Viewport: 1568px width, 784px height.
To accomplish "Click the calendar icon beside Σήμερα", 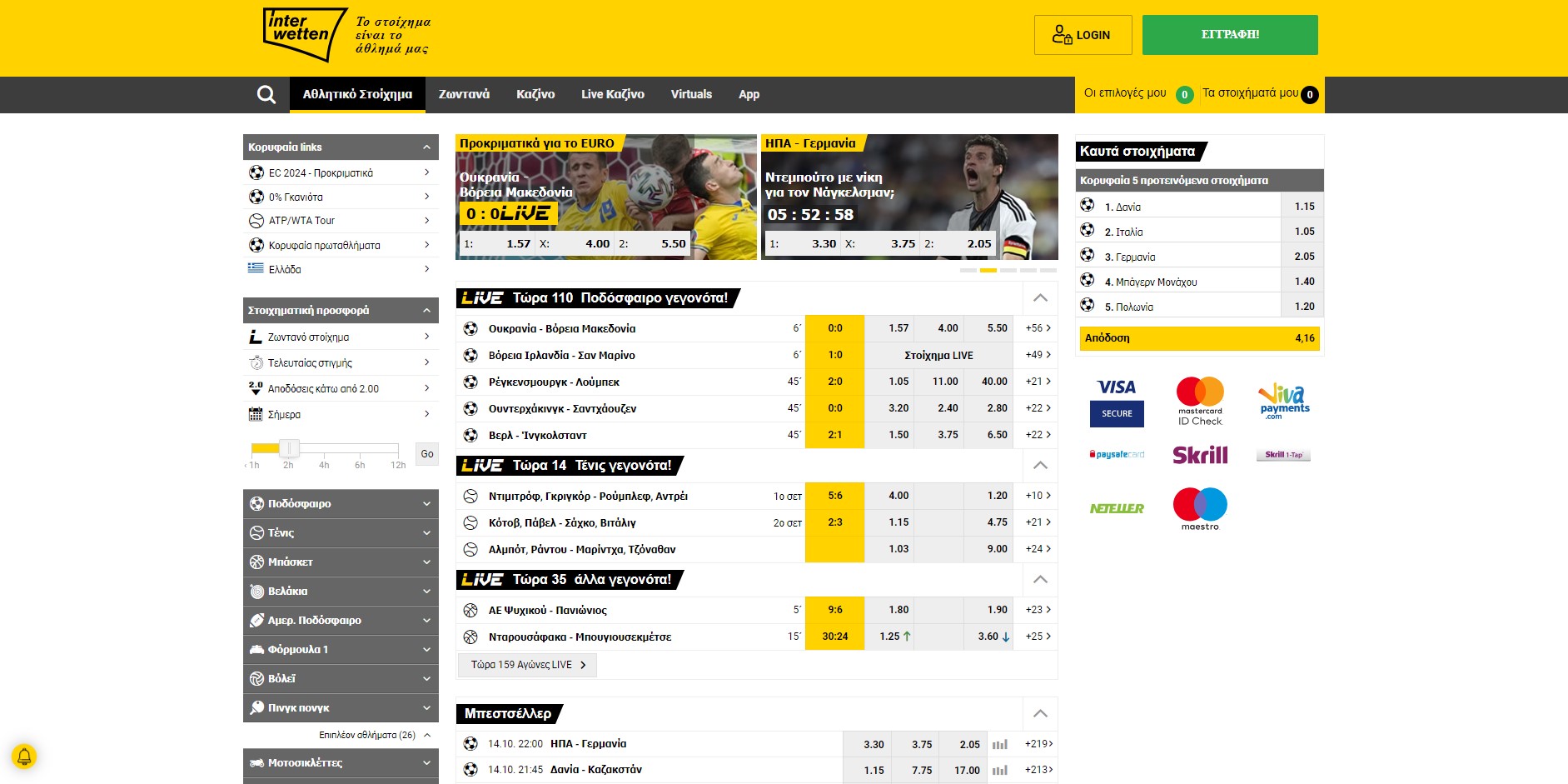I will pyautogui.click(x=256, y=415).
